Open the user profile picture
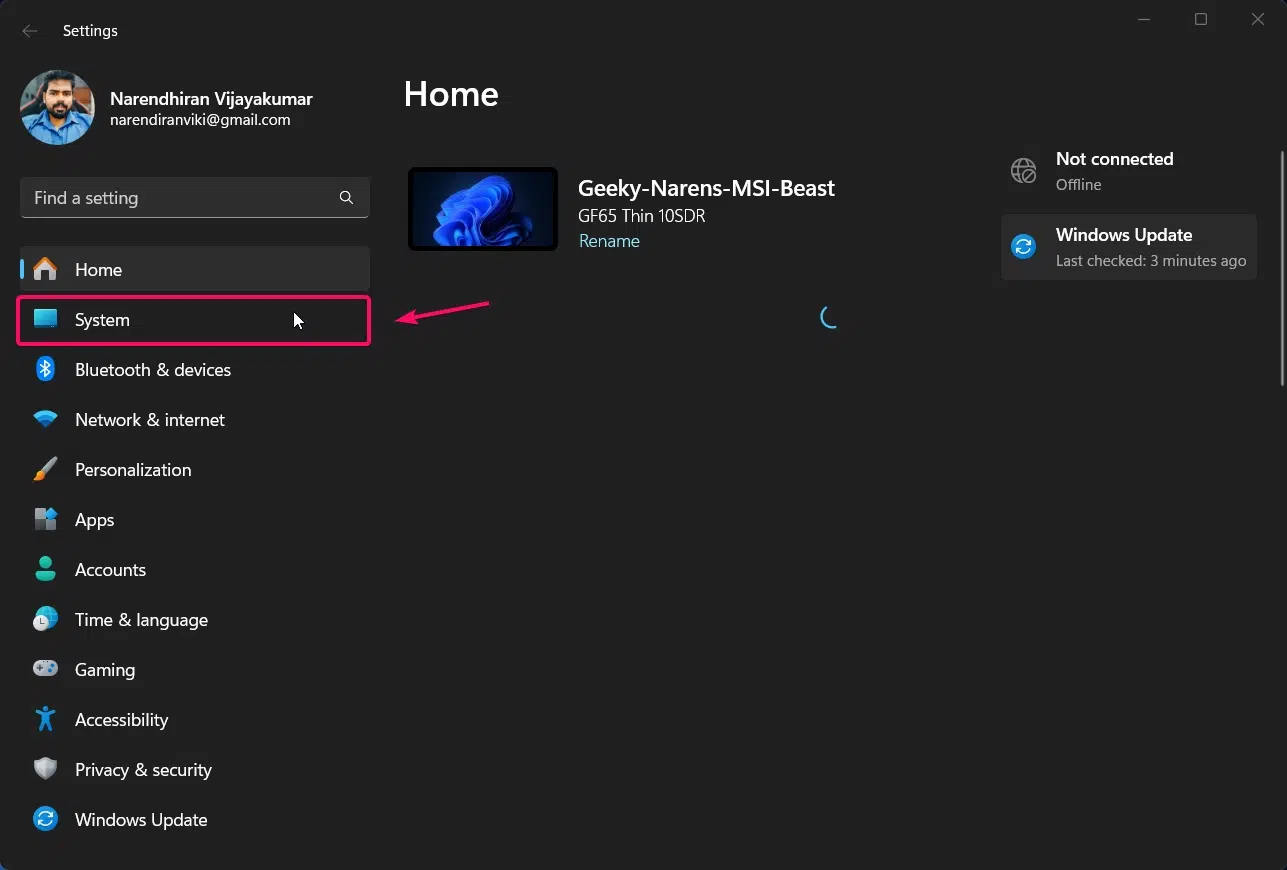Screen dimensions: 1287x870 (x=57, y=108)
